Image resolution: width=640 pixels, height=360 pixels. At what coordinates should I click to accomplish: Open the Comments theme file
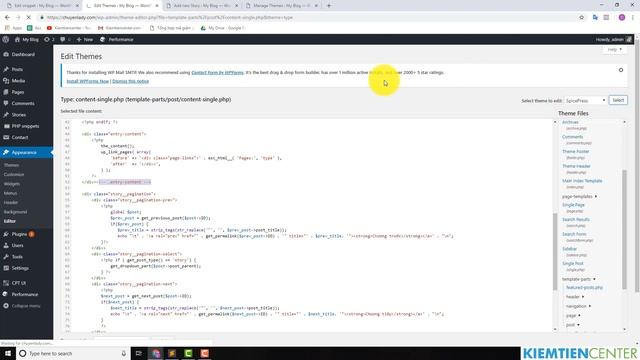(572, 137)
